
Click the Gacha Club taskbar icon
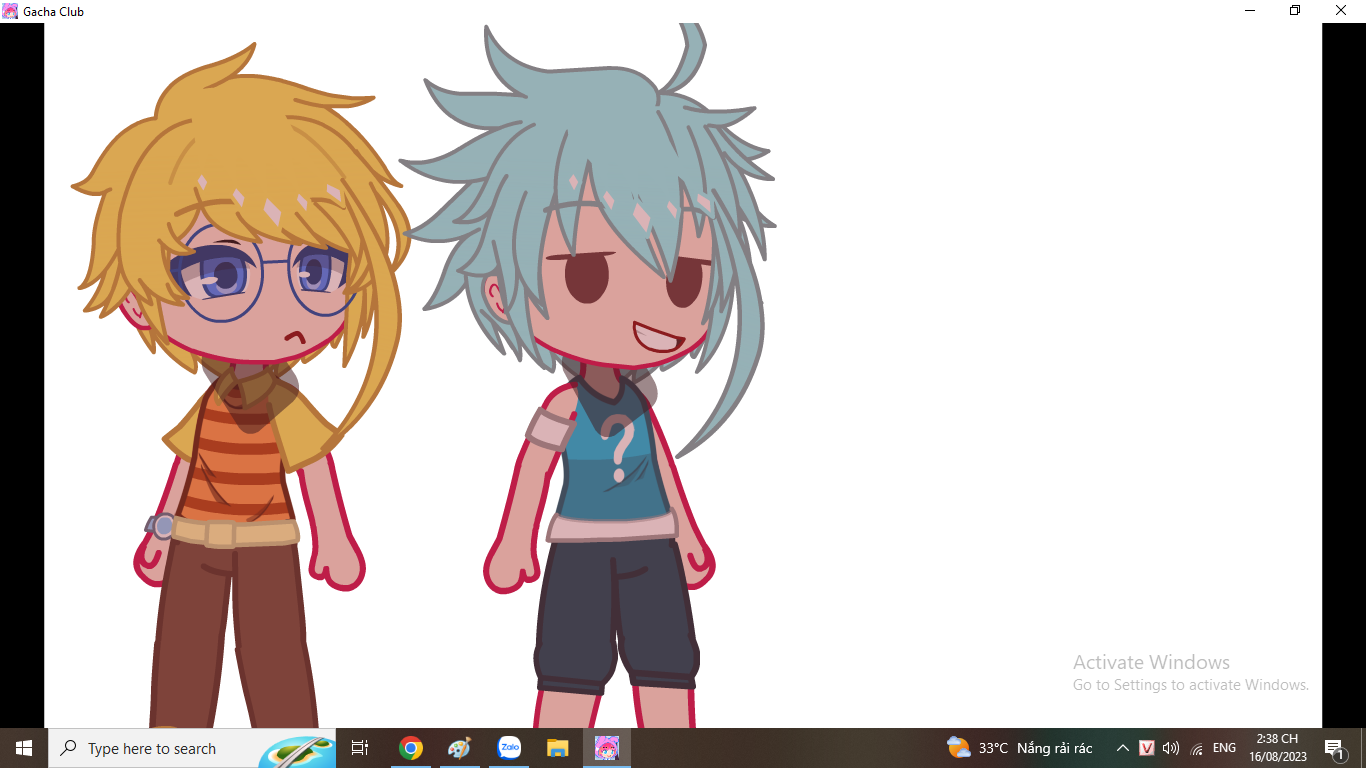pyautogui.click(x=606, y=748)
